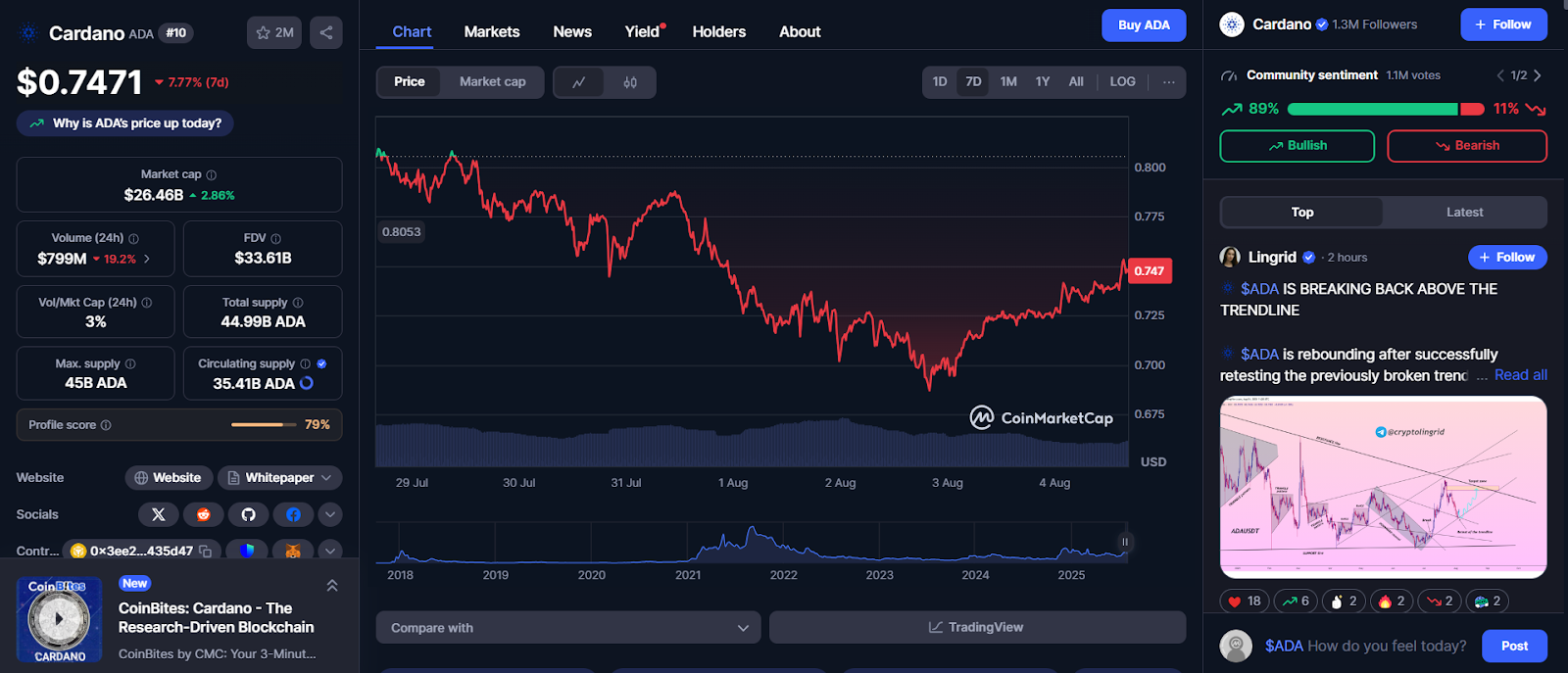
Task: Vote Bearish on community sentiment
Action: click(x=1467, y=146)
